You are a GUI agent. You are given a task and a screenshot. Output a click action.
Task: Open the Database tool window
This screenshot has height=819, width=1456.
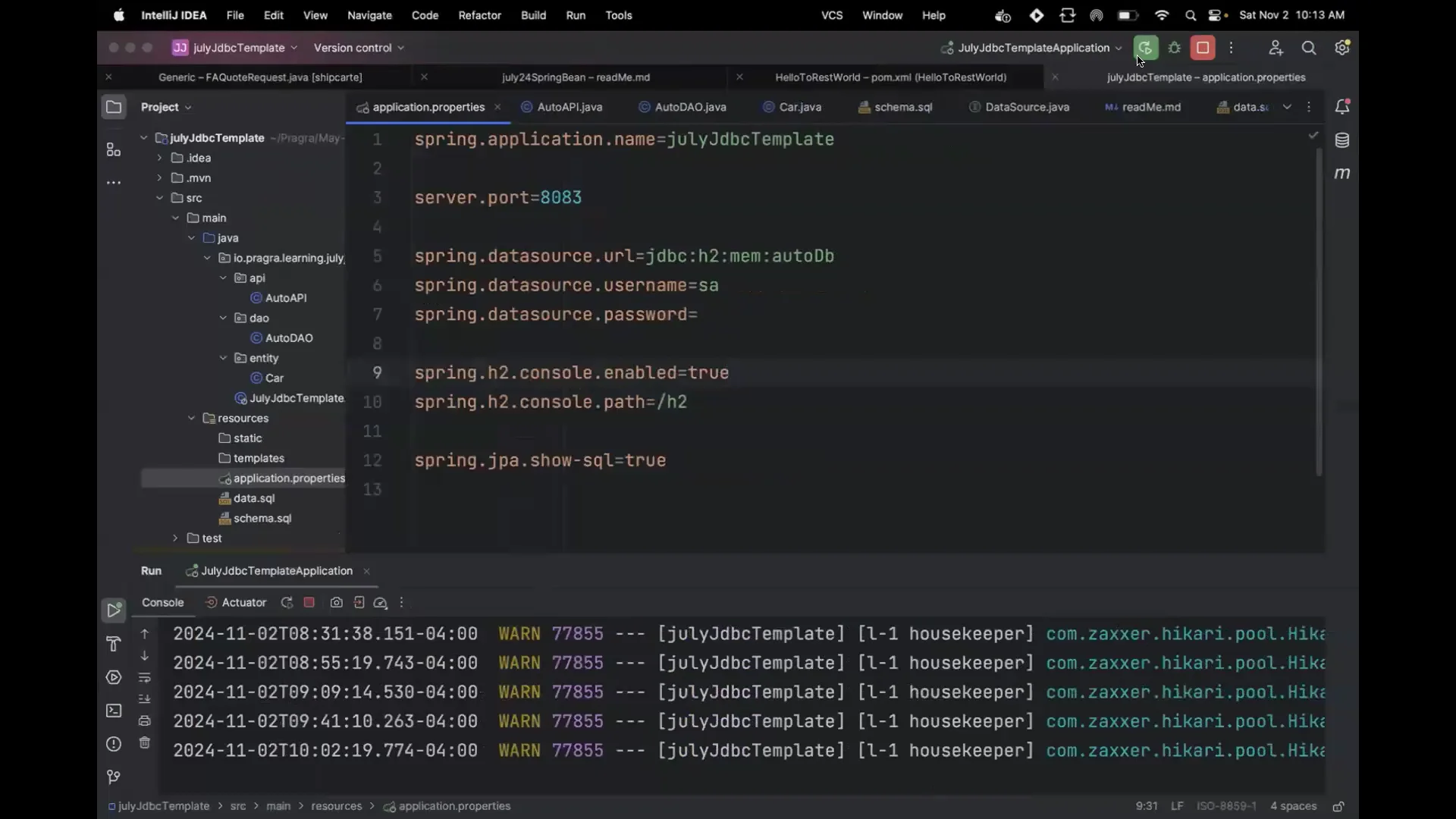click(1342, 140)
